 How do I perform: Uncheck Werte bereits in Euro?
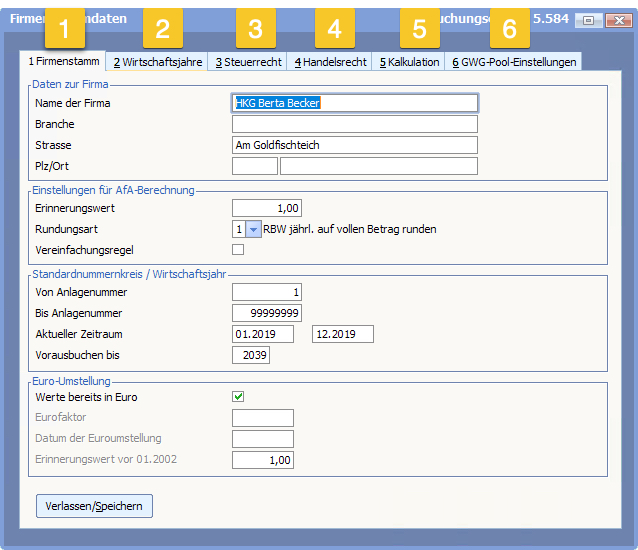click(x=238, y=397)
